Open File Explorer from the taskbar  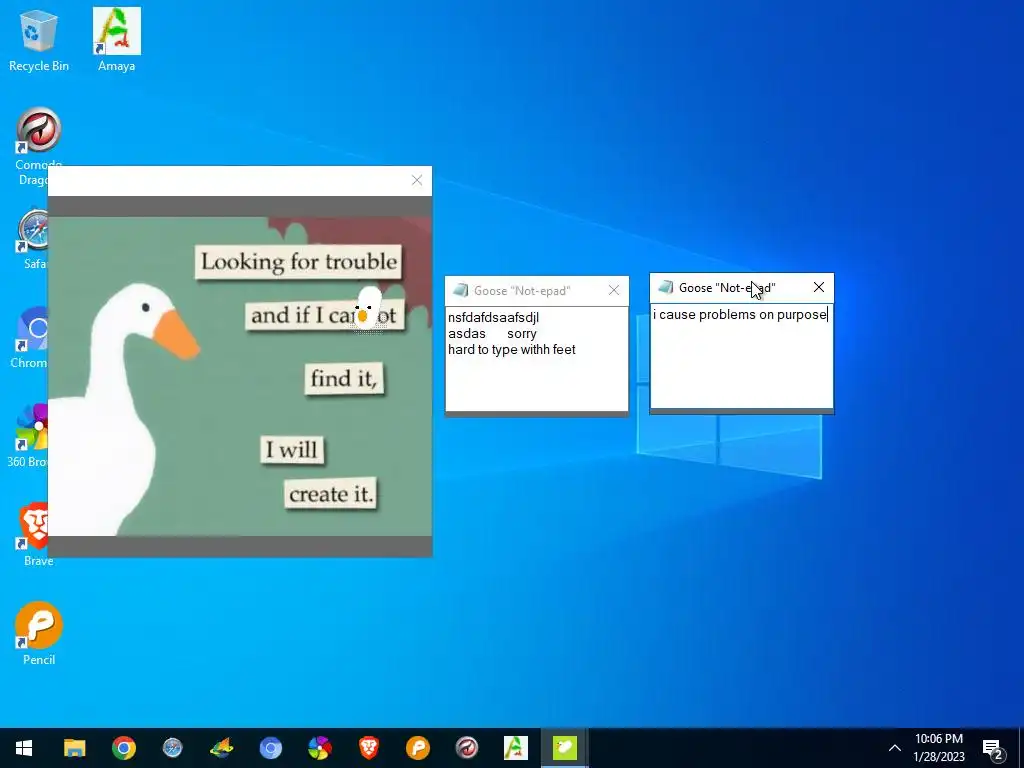(x=74, y=748)
